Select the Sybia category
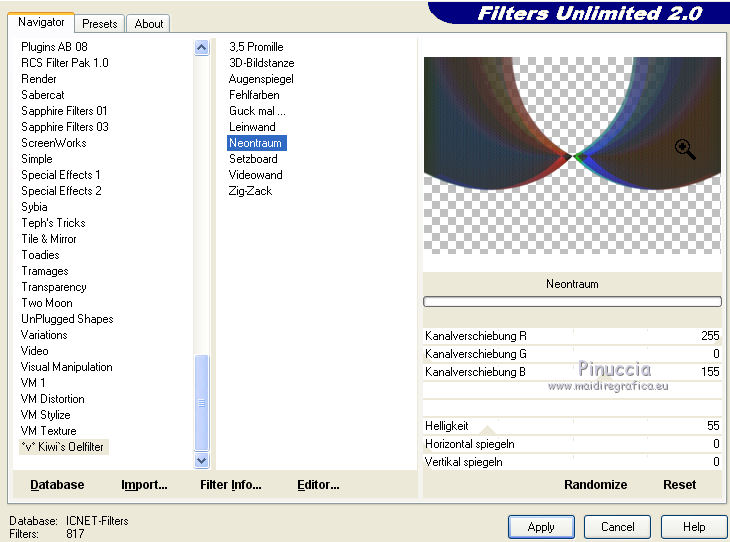Viewport: 730px width, 542px height. point(34,207)
